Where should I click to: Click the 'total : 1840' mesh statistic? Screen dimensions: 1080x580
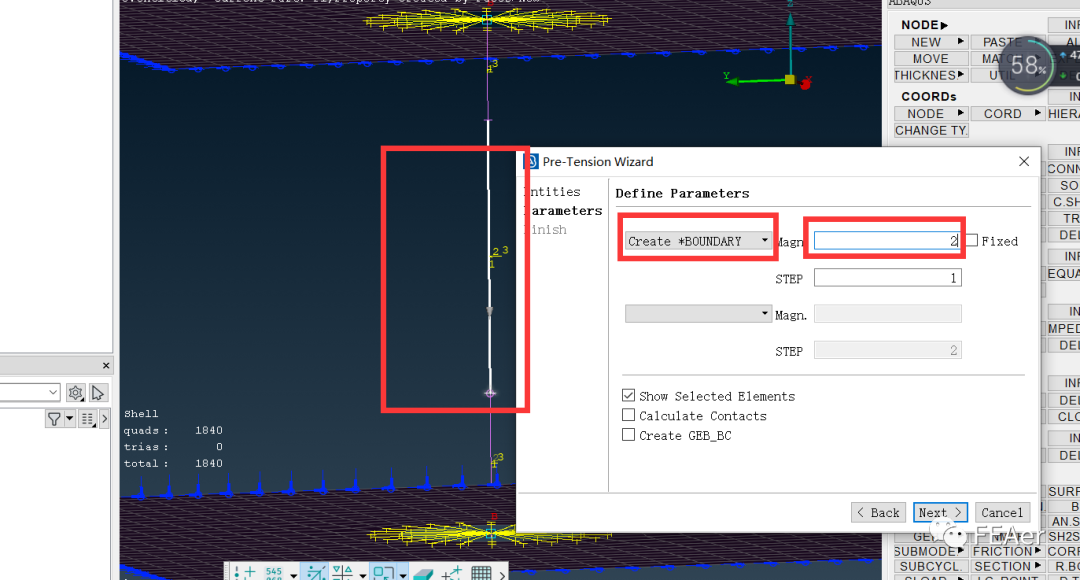click(173, 464)
